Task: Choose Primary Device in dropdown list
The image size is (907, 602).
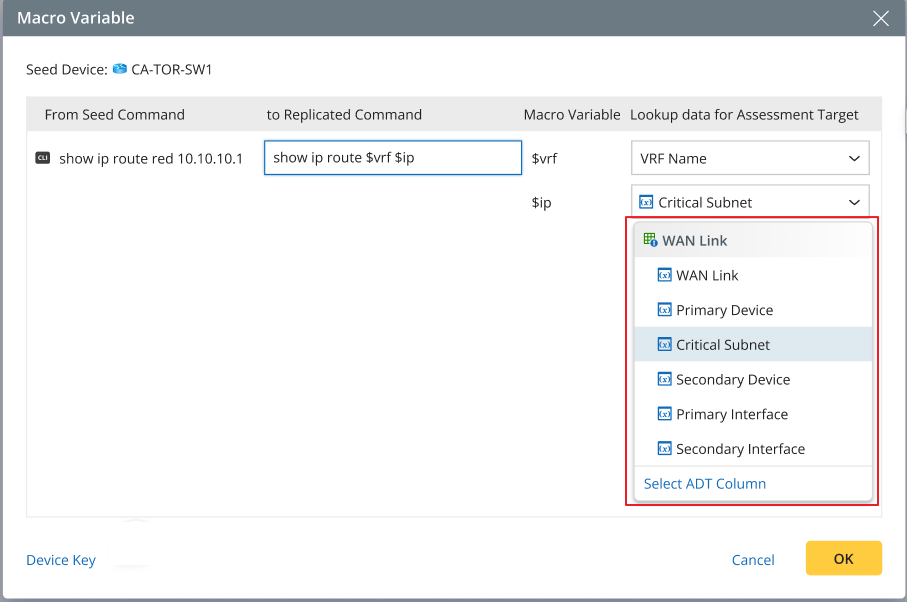Action: tap(724, 310)
